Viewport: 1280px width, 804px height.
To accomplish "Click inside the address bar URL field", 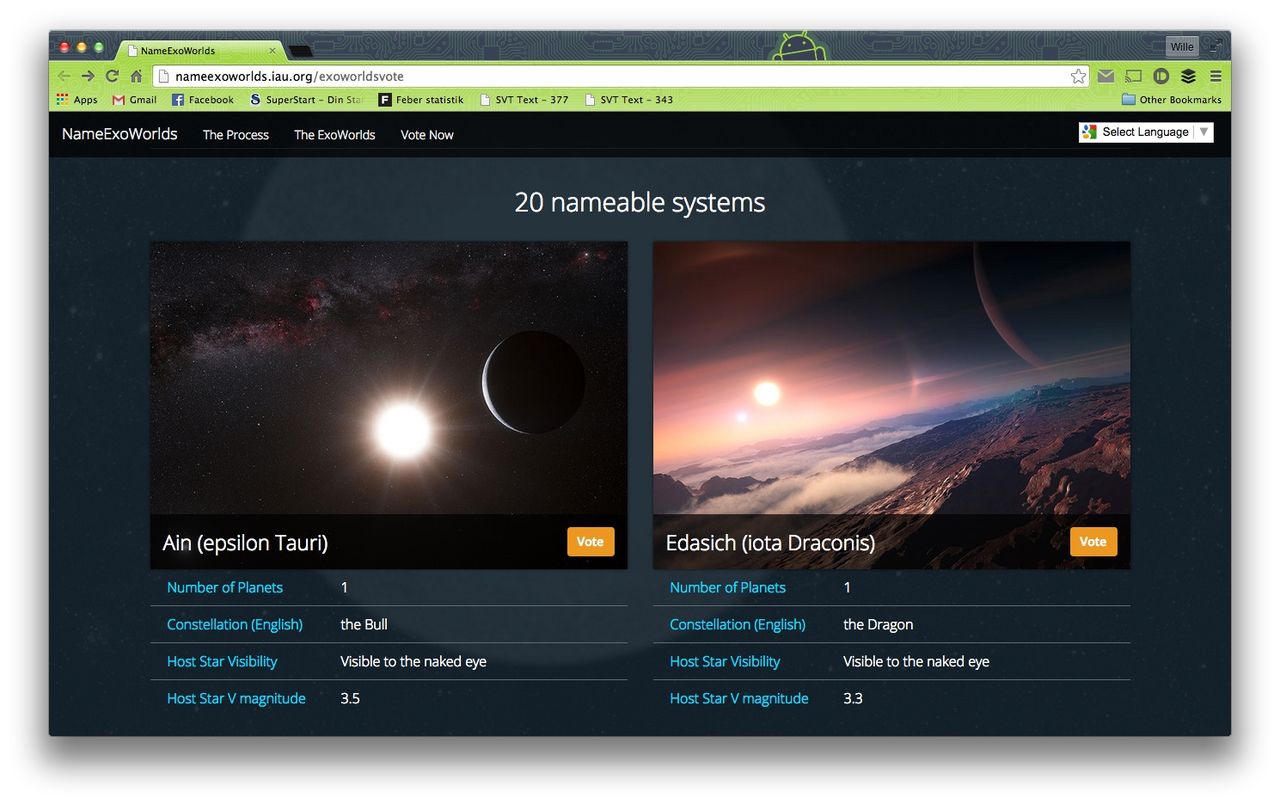I will [400, 75].
